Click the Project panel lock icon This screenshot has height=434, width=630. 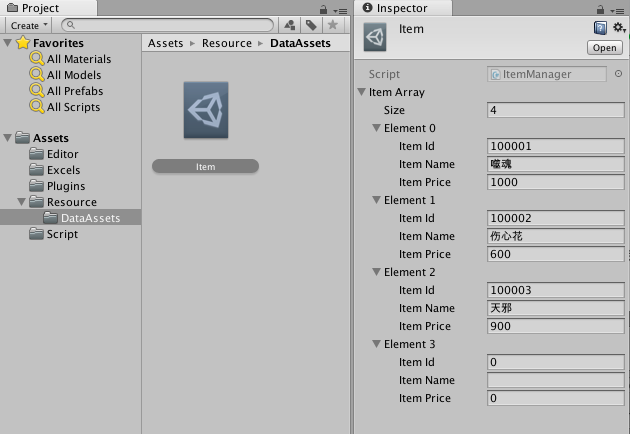pos(323,10)
